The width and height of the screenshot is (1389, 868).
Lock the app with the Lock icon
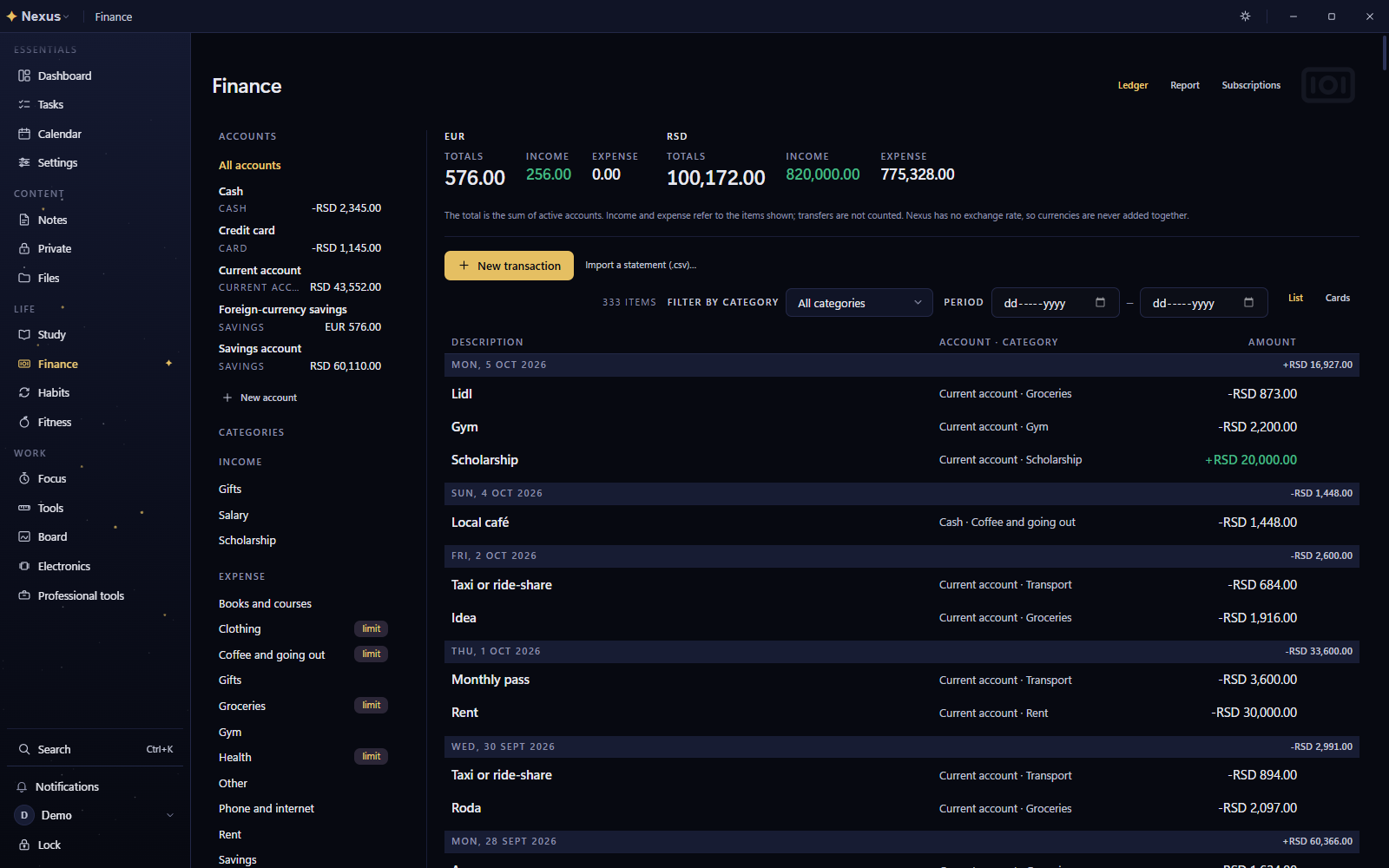[x=24, y=845]
